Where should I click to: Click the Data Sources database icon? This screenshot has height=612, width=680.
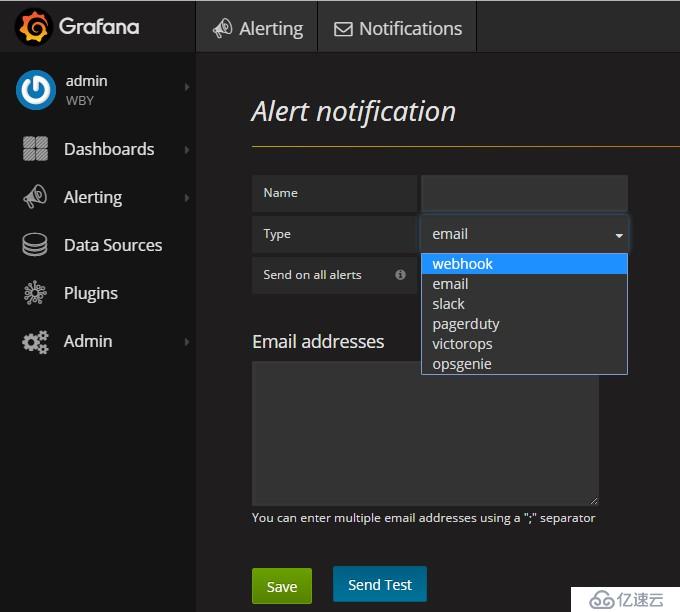[x=35, y=245]
